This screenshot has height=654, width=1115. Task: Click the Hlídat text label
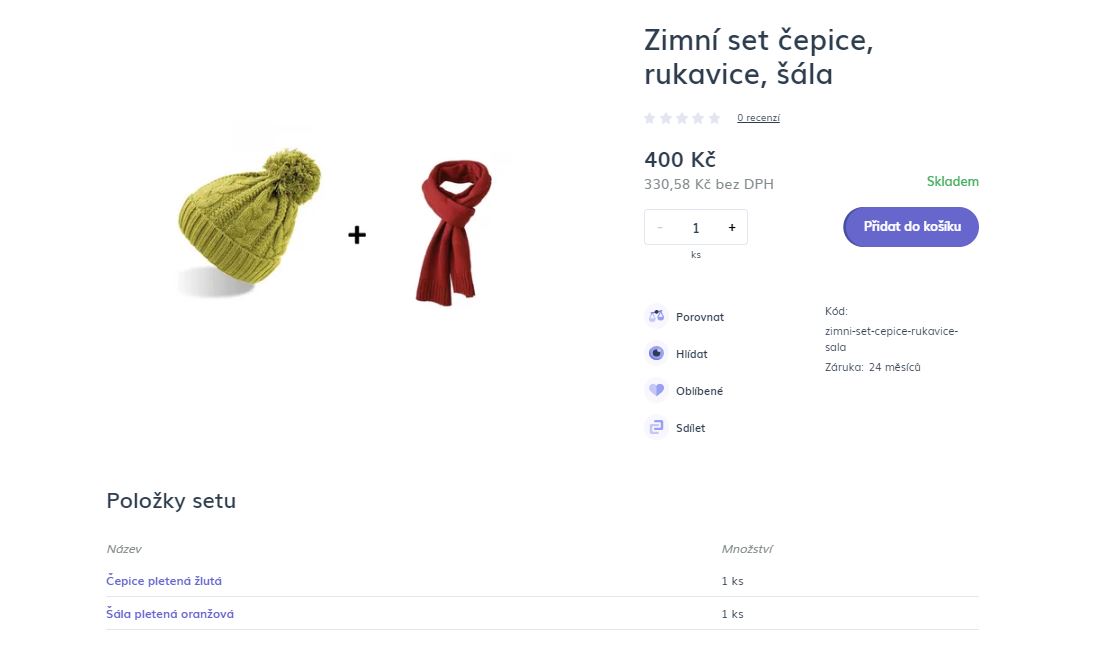(x=692, y=354)
